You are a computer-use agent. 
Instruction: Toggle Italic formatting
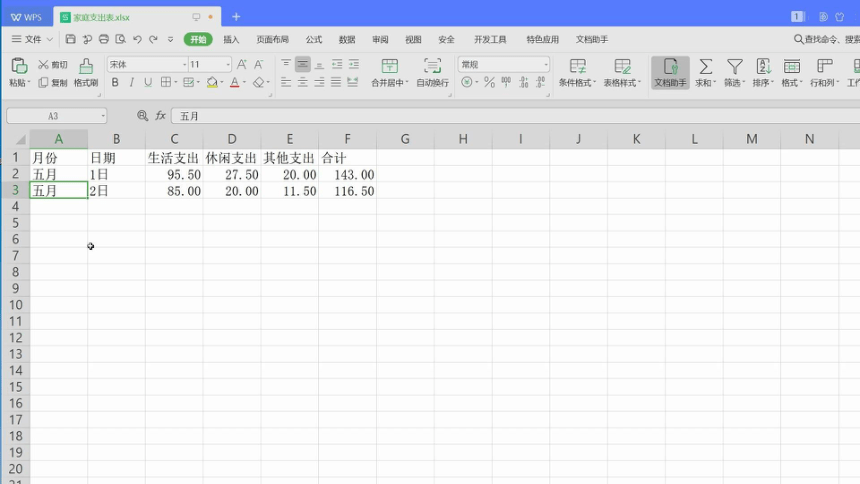[x=132, y=82]
